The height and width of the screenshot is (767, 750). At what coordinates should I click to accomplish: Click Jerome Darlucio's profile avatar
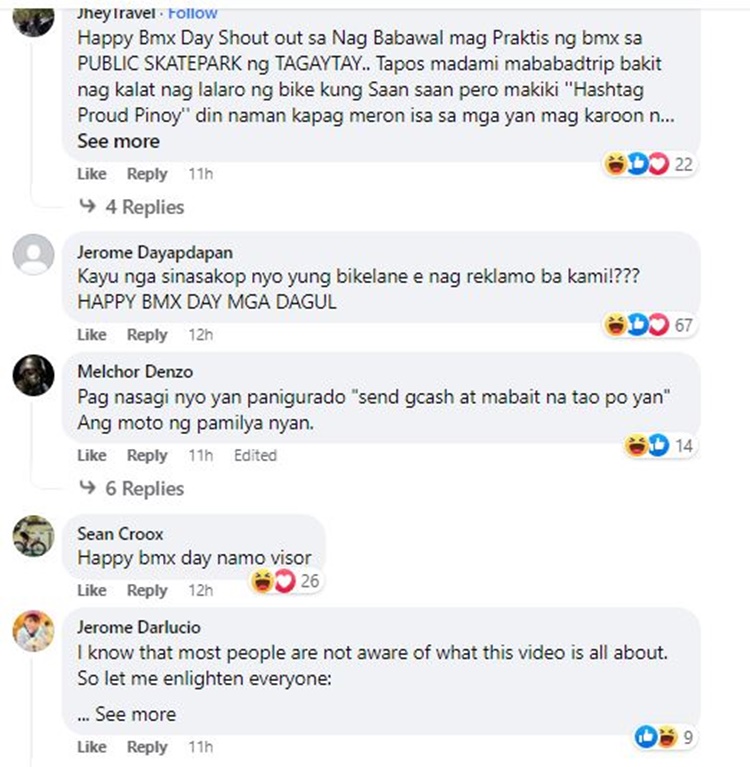click(x=33, y=630)
